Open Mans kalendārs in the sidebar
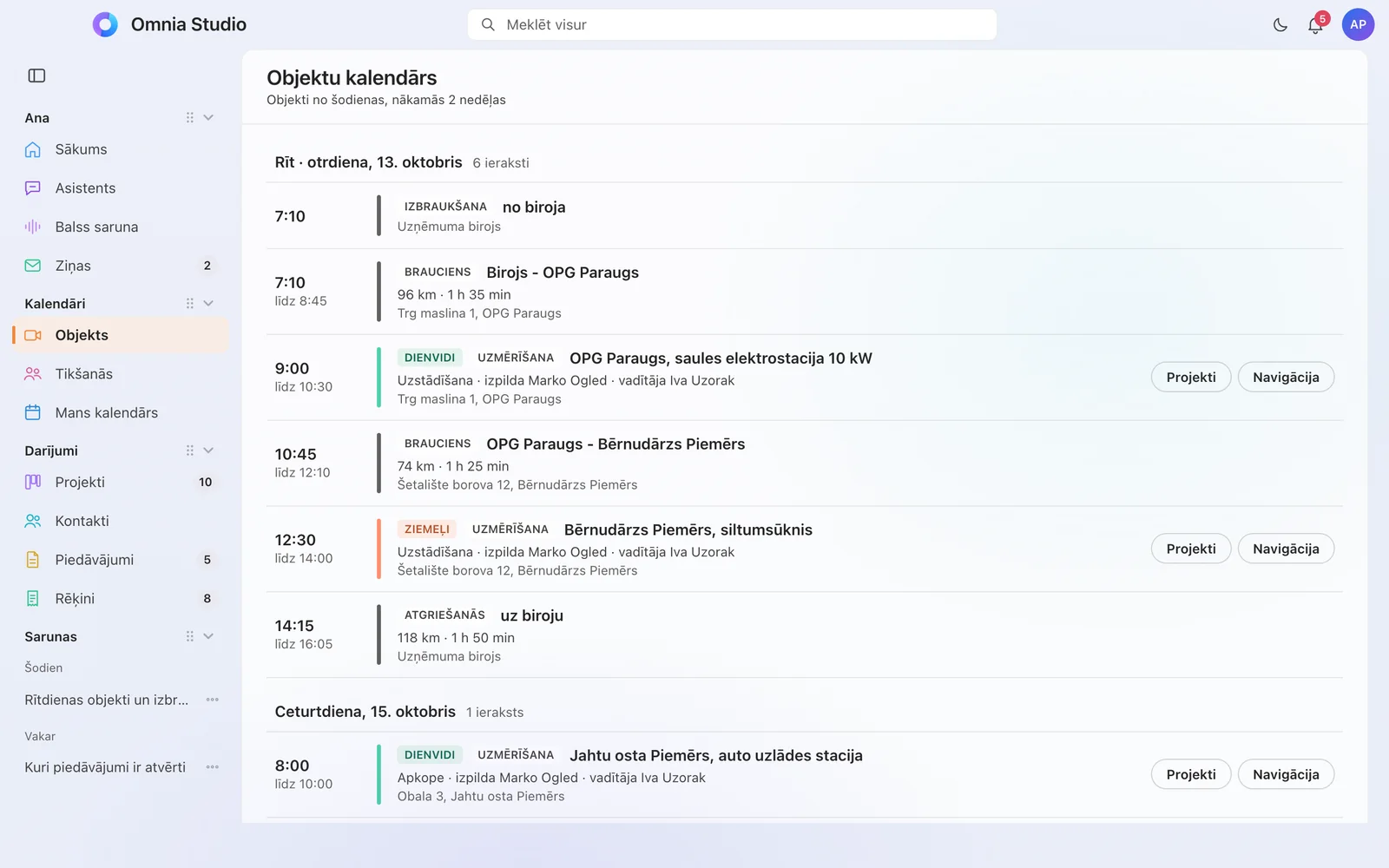Image resolution: width=1389 pixels, height=868 pixels. (x=121, y=412)
